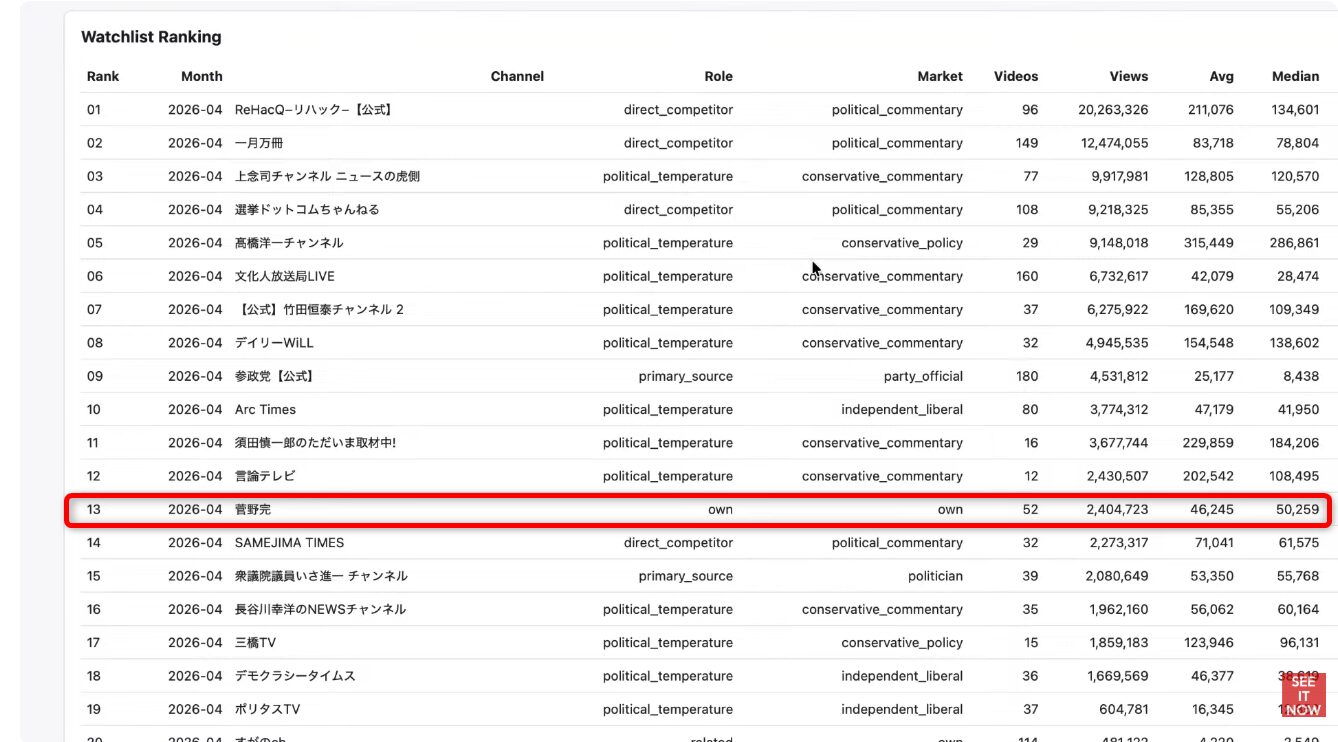Click avg value 229,859
Viewport: 1338px width, 742px height.
click(1211, 443)
